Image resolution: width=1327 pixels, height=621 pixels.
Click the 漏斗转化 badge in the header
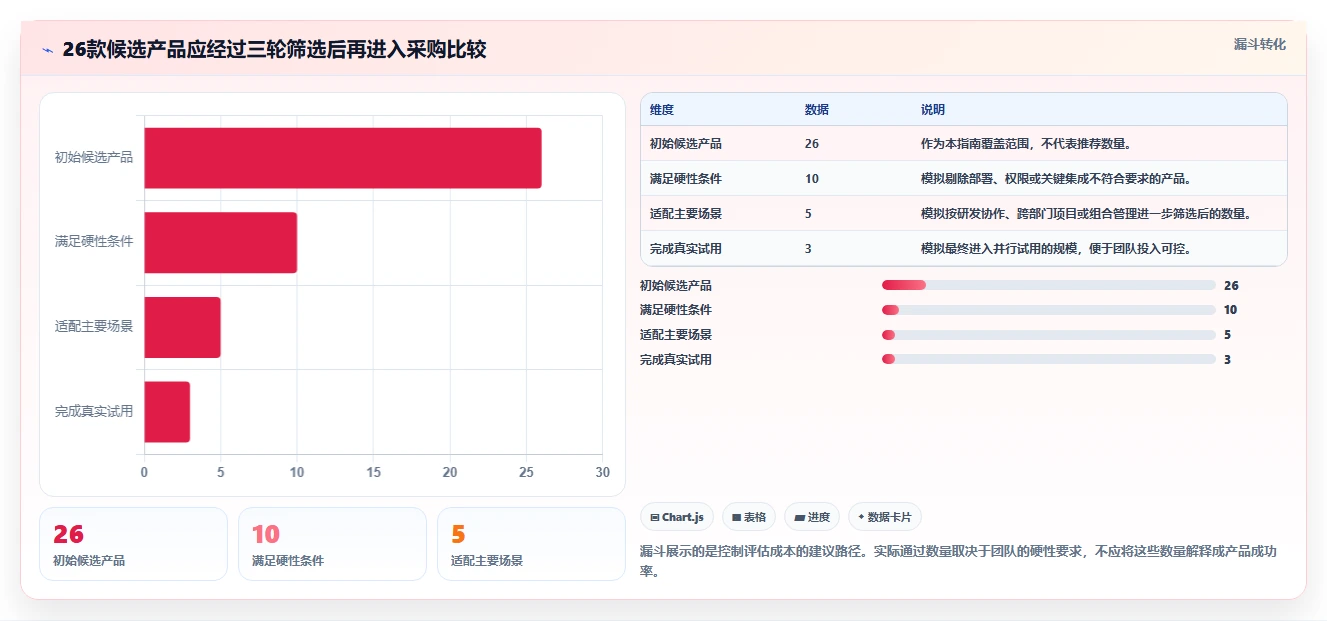1259,45
